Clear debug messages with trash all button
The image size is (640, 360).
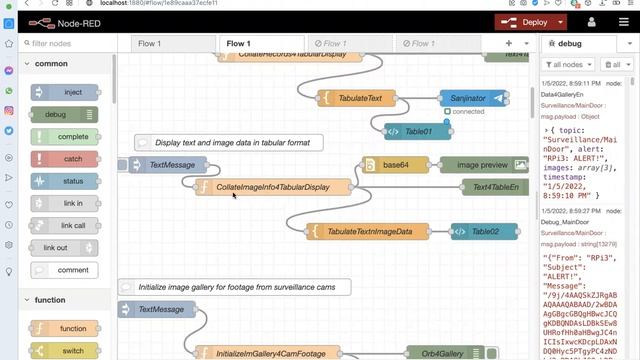(612, 64)
